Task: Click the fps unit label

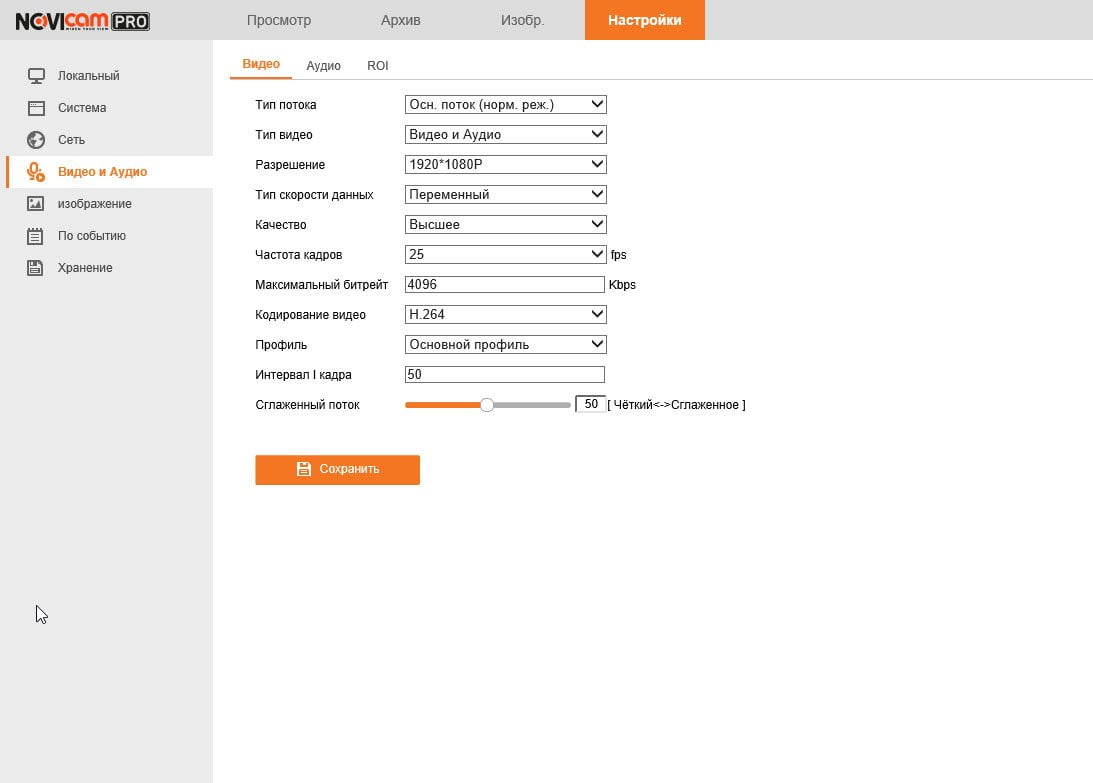Action: 618,255
